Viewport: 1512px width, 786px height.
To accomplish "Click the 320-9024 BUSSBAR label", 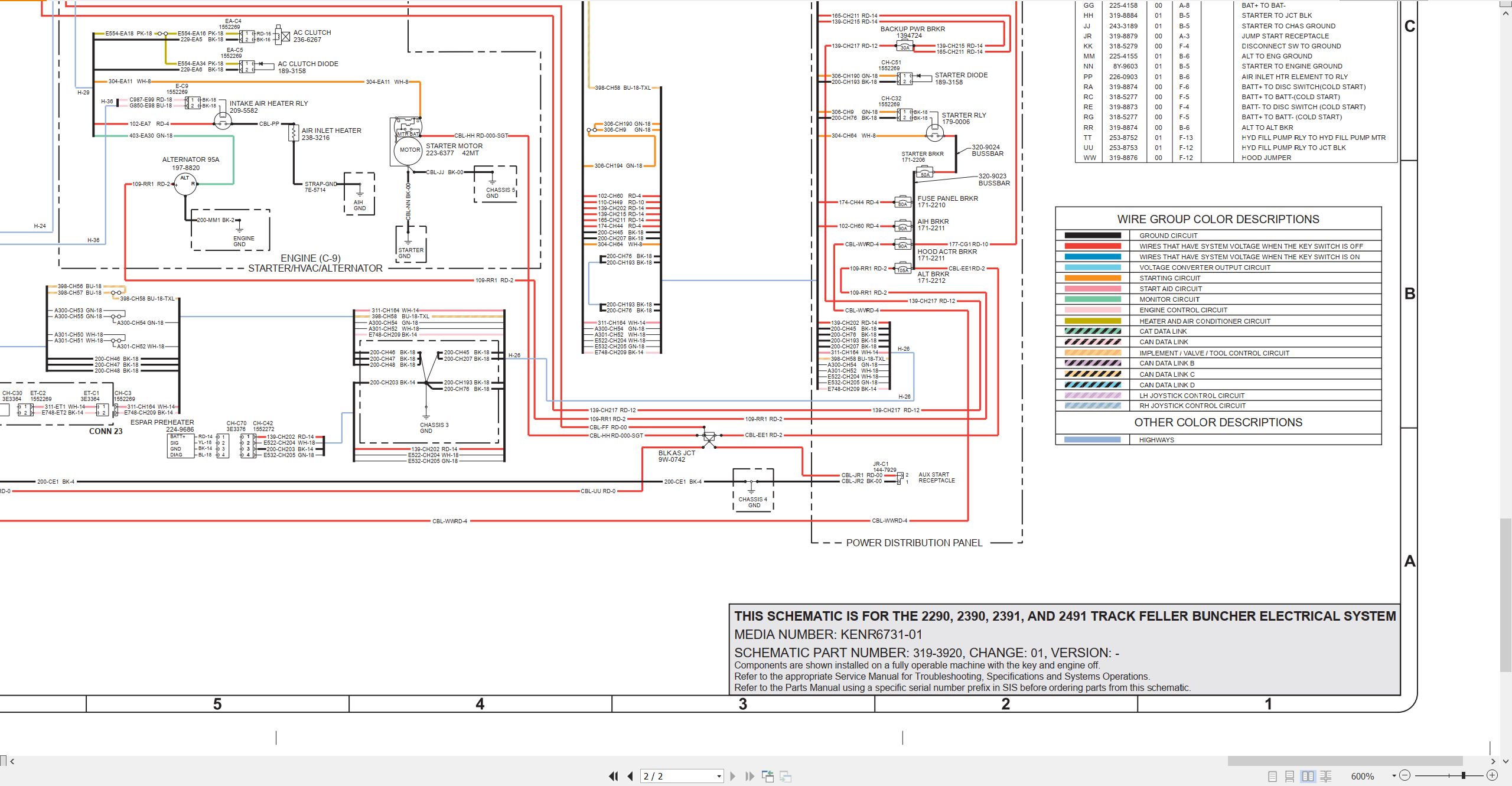I will (987, 151).
